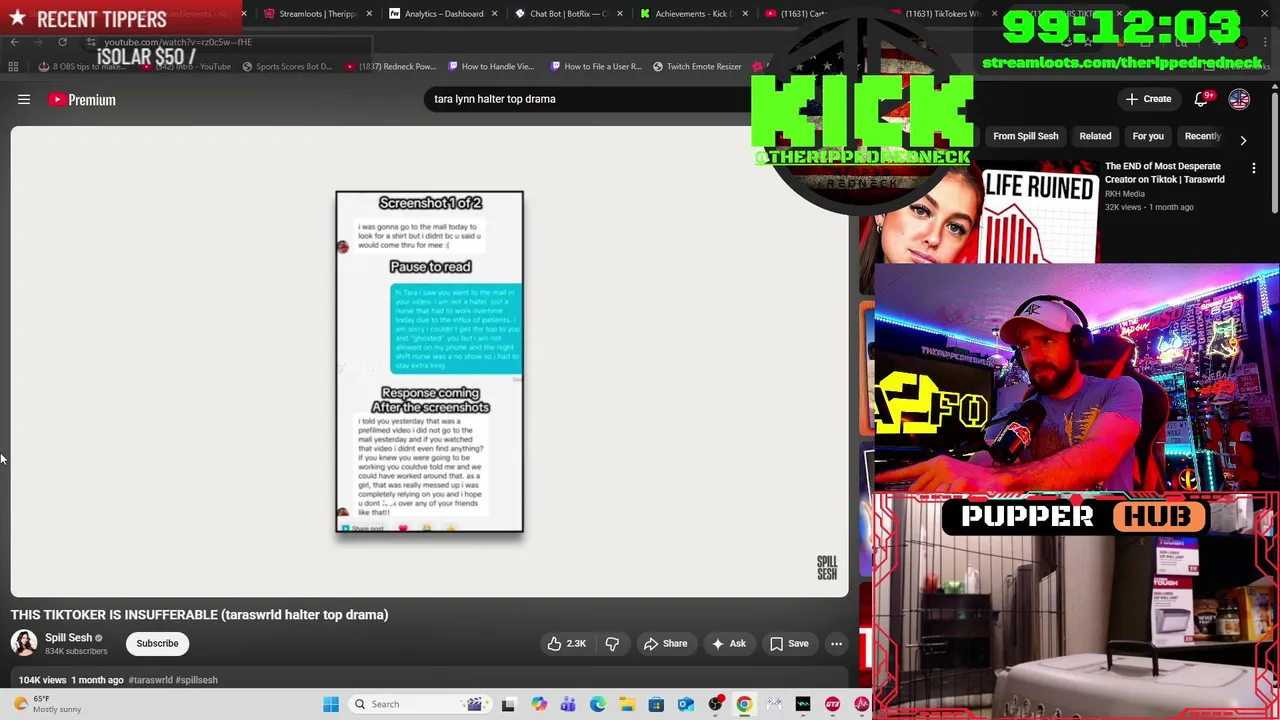This screenshot has height=720, width=1280.
Task: Open File Explorer from taskbar
Action: pos(627,704)
